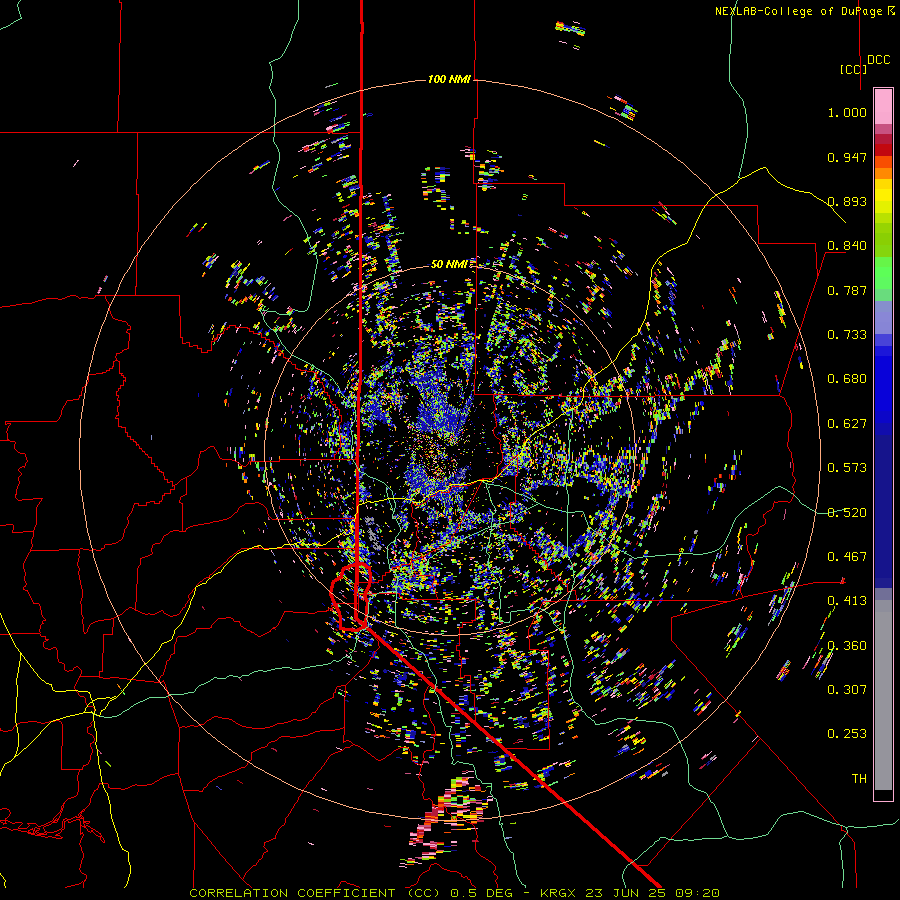Click the 0.467 scale value
Viewport: 900px width, 900px height.
[x=847, y=557]
